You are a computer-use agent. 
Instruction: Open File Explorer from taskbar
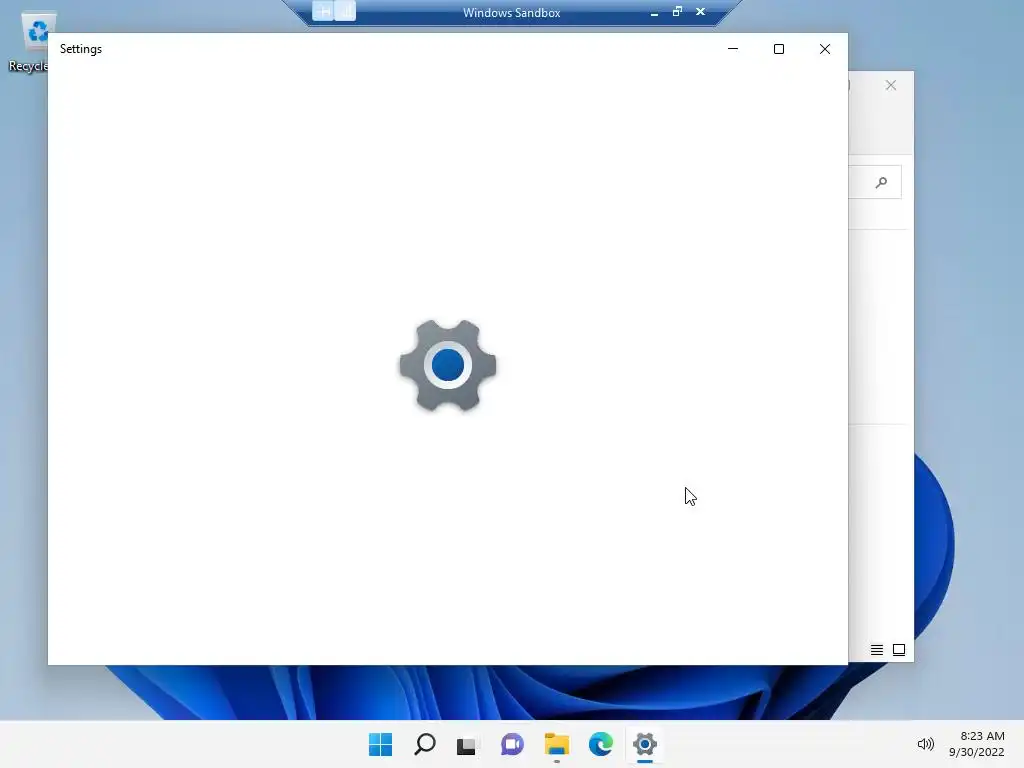point(557,744)
